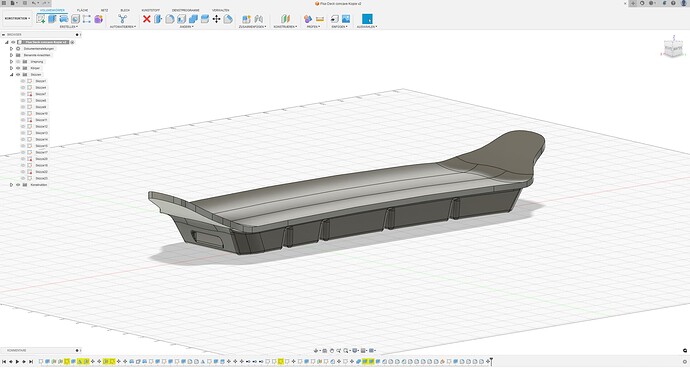Image resolution: width=690 pixels, height=368 pixels.
Task: Collapse the Skizzen folder
Action: [x=11, y=75]
